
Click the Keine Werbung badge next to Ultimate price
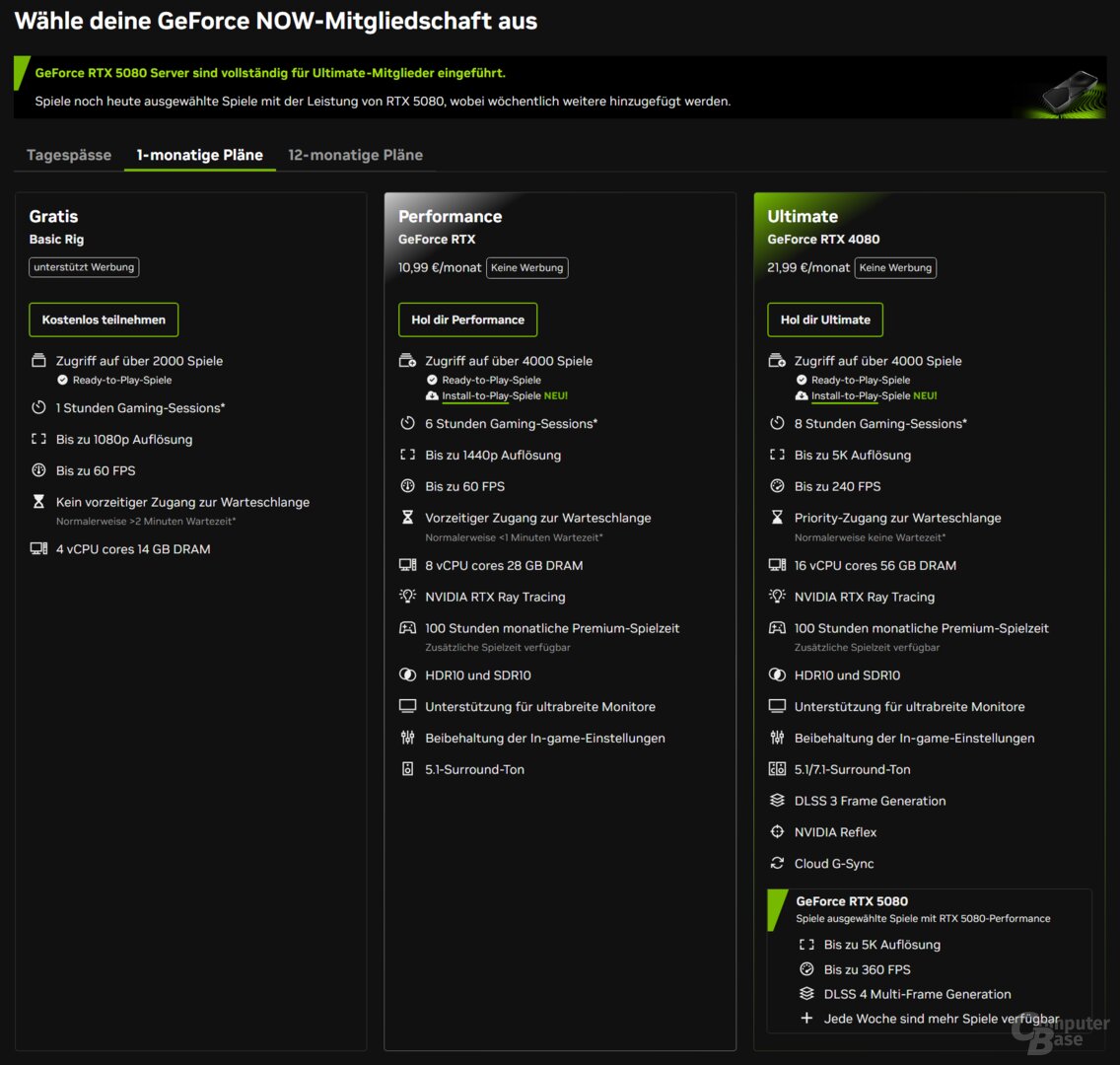[895, 267]
